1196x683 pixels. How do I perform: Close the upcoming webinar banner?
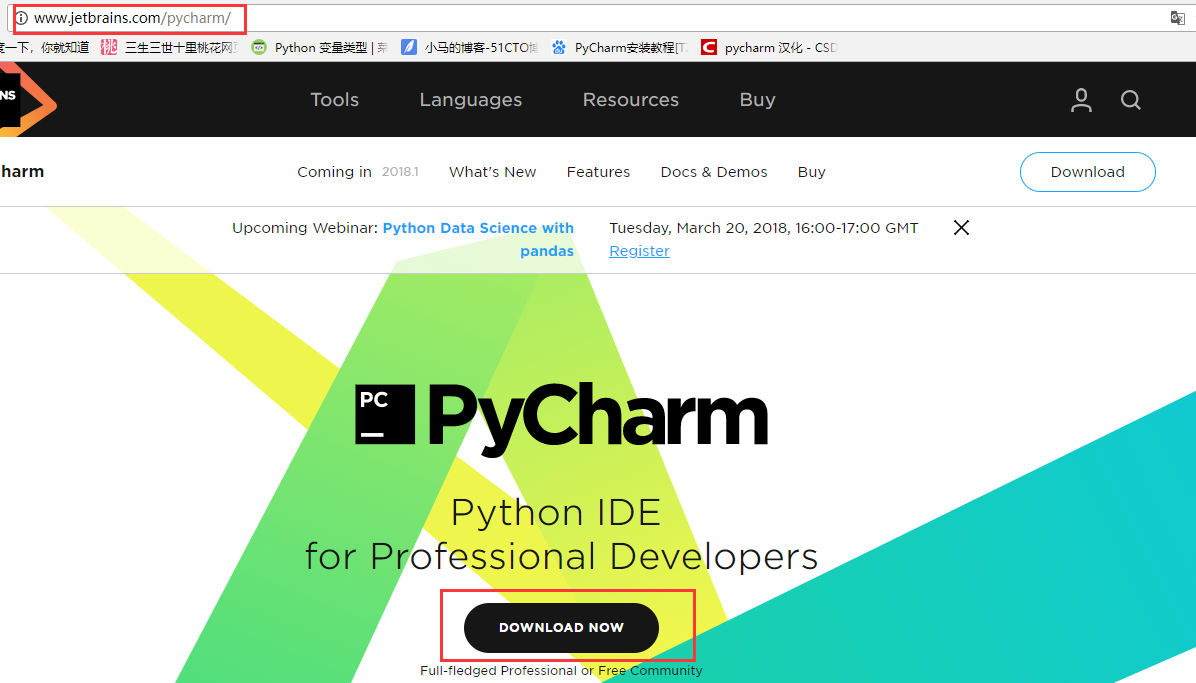coord(961,227)
